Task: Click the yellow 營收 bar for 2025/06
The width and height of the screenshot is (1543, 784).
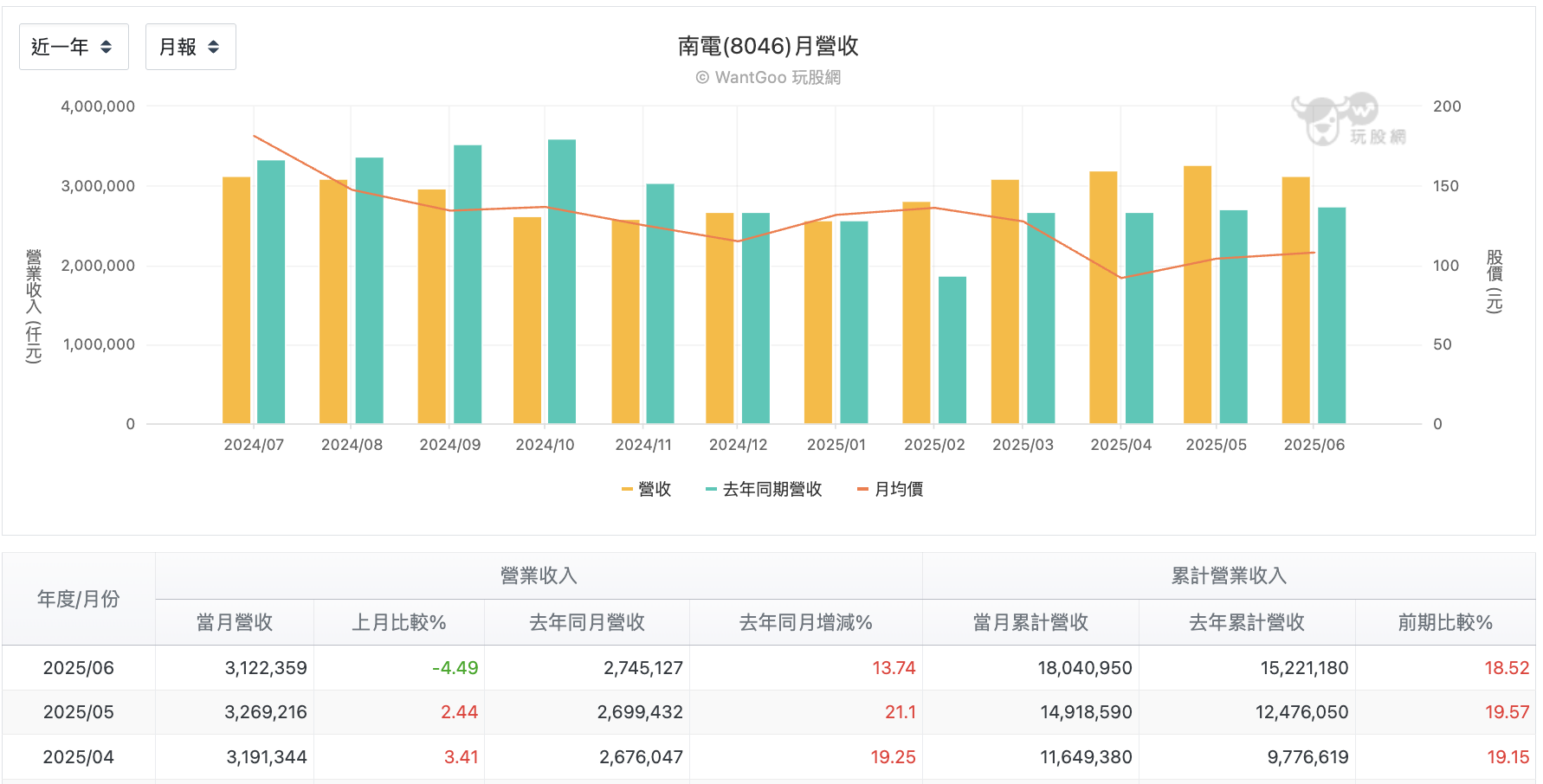Action: tap(1296, 300)
